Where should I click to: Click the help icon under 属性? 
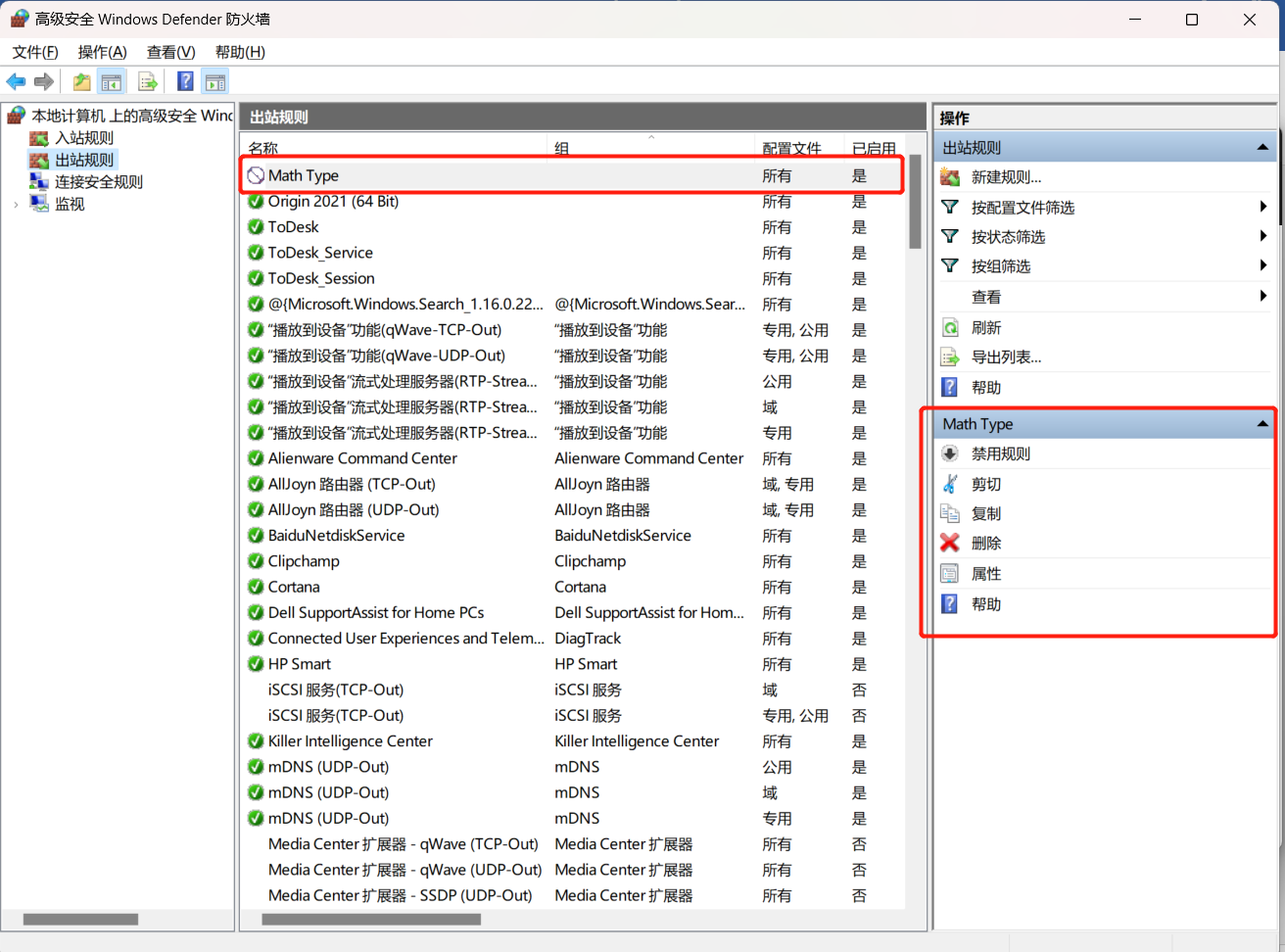[950, 604]
